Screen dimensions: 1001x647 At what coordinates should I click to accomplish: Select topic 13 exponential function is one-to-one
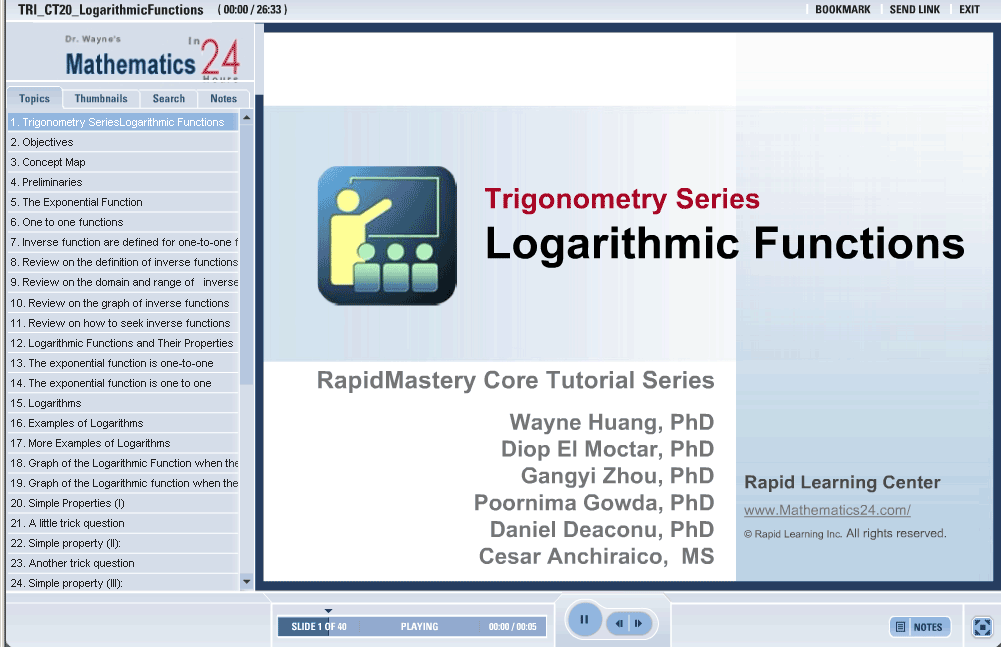click(123, 363)
